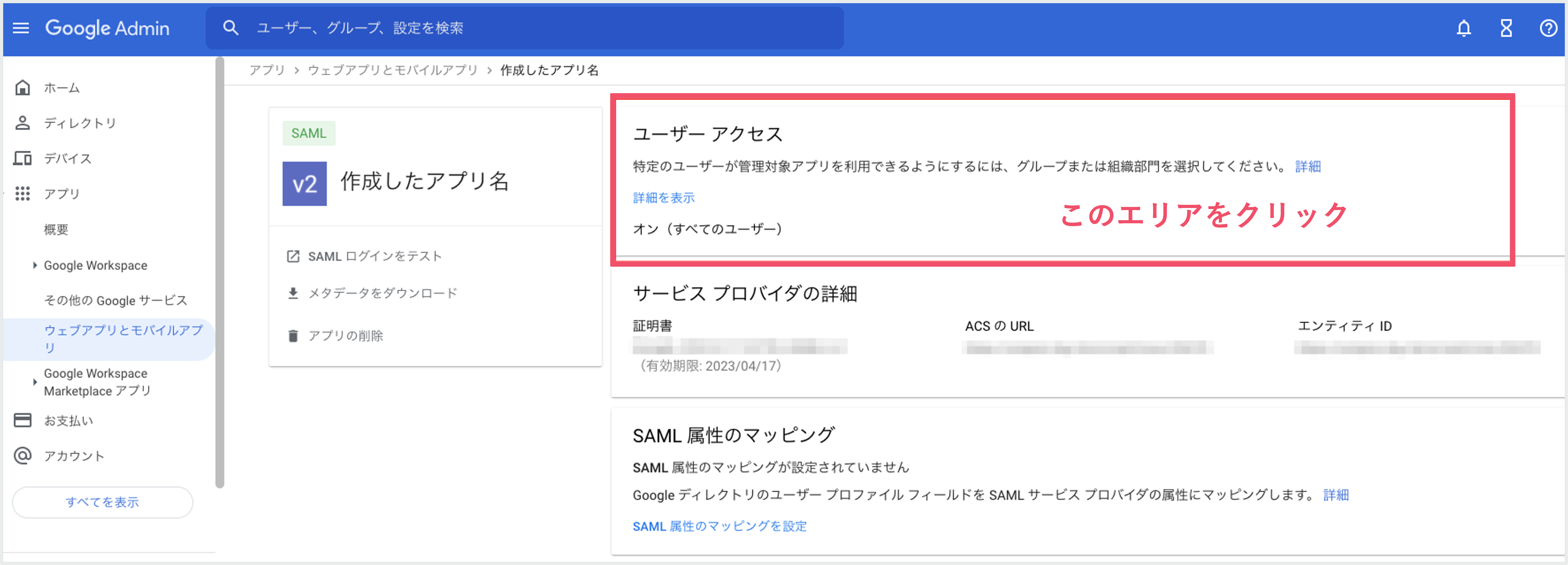This screenshot has width=1568, height=565.
Task: Click メタデータをダウンロード
Action: click(x=382, y=293)
